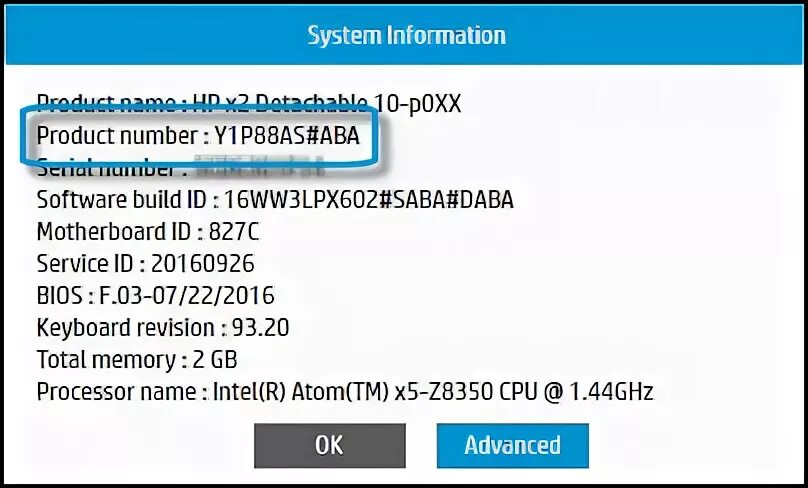Viewport: 808px width, 488px height.
Task: Click the x5-Z8350 processor model text
Action: (444, 392)
